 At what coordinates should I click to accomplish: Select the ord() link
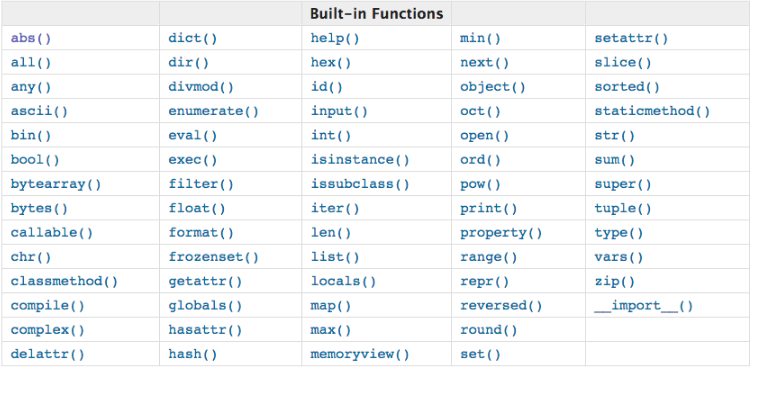(x=480, y=160)
